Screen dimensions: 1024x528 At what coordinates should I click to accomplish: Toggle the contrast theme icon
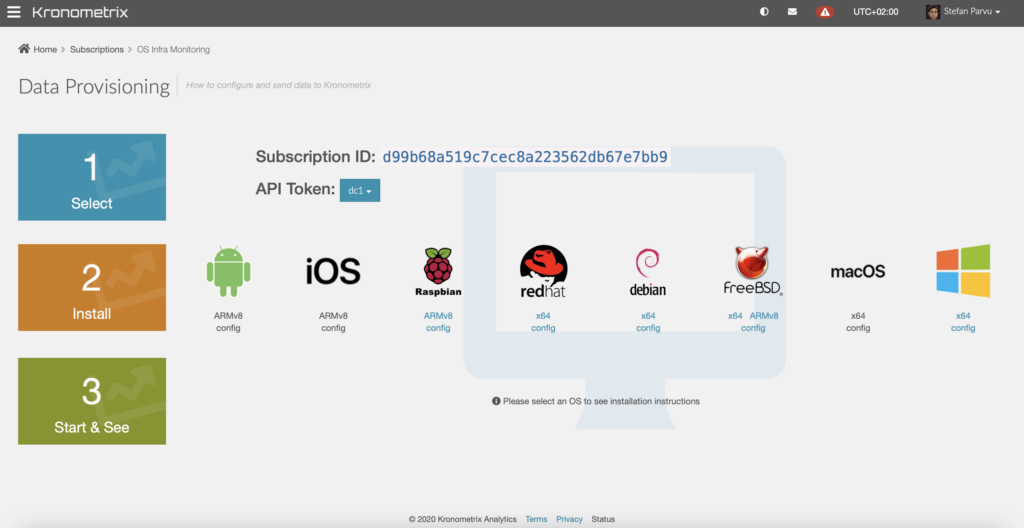coord(764,12)
